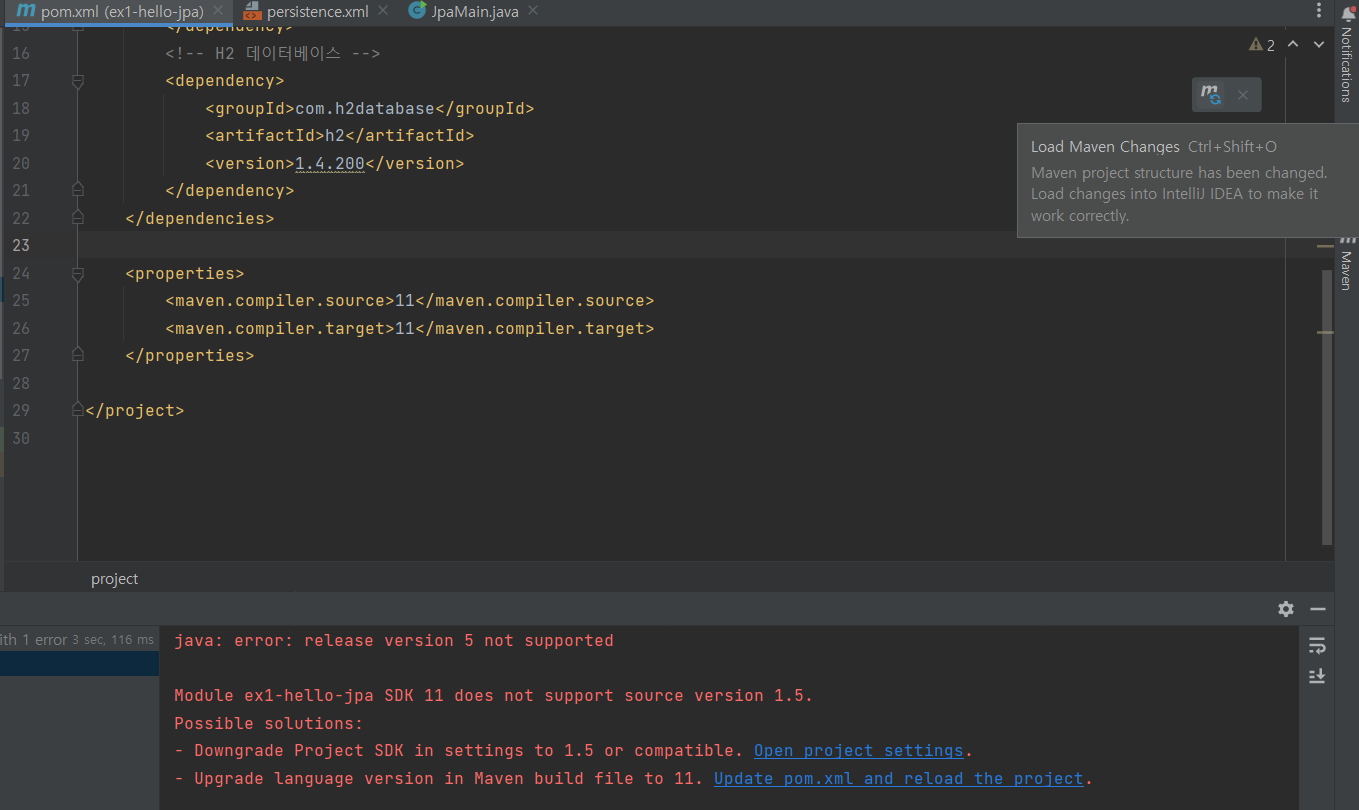Select the build result row with 1 error

pyautogui.click(x=79, y=640)
